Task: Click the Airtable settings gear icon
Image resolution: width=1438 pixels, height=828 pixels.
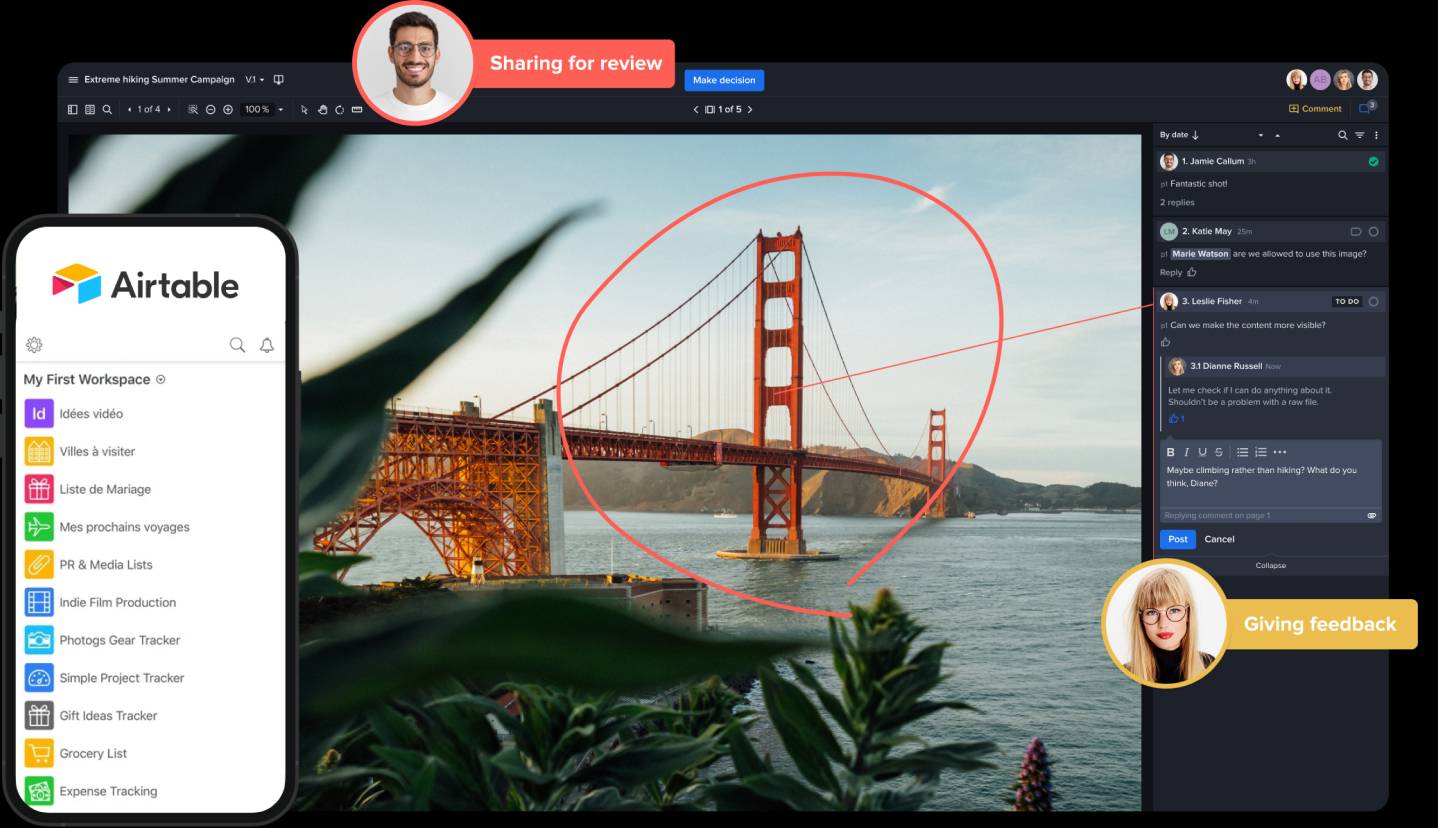Action: click(x=34, y=345)
